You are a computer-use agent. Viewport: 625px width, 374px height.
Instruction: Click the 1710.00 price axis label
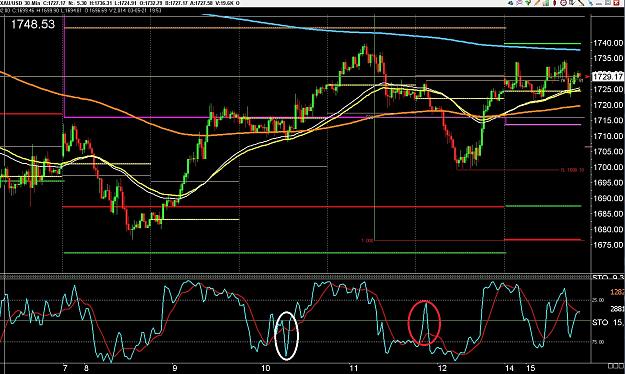(x=608, y=136)
